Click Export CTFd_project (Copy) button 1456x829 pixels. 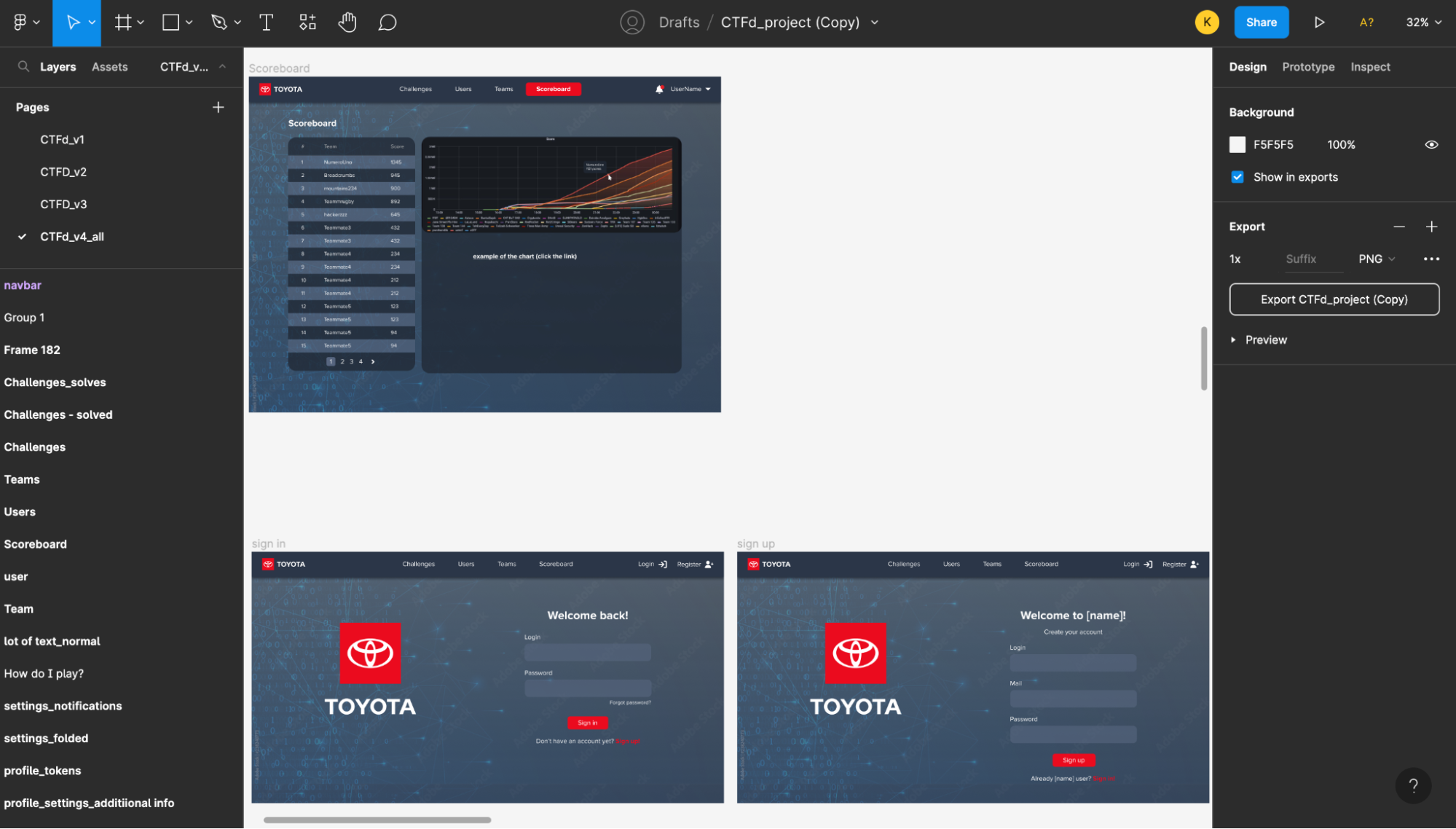tap(1334, 299)
